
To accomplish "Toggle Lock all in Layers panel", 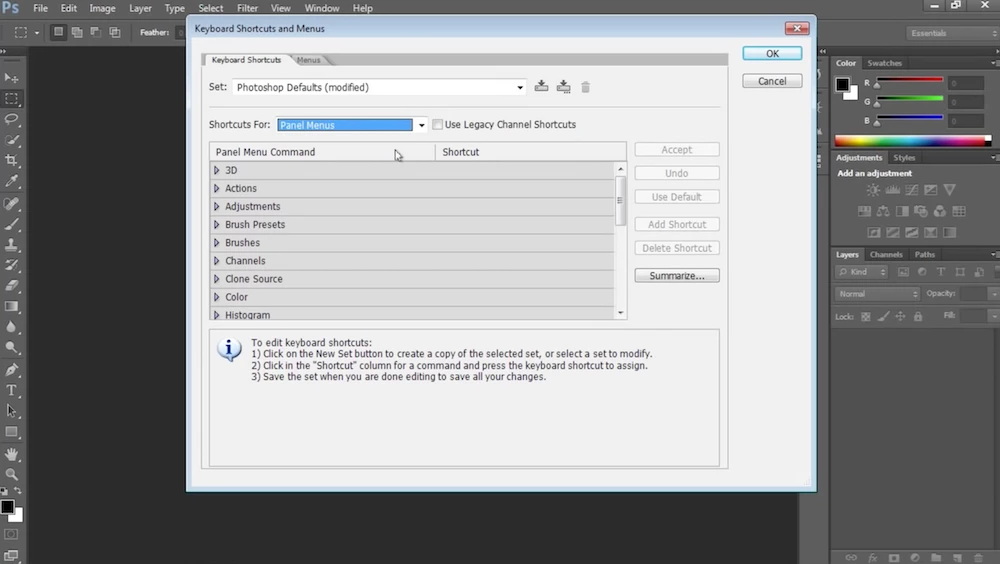I will click(x=918, y=316).
